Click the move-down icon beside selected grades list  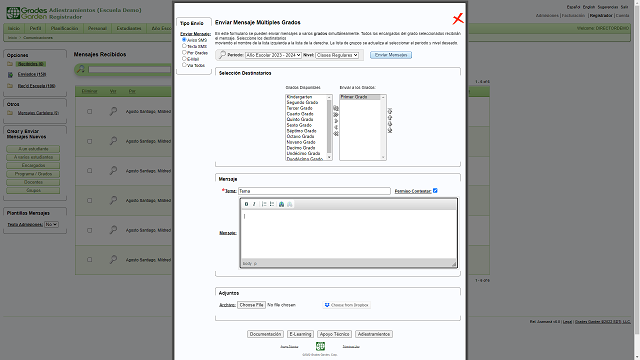tap(390, 124)
